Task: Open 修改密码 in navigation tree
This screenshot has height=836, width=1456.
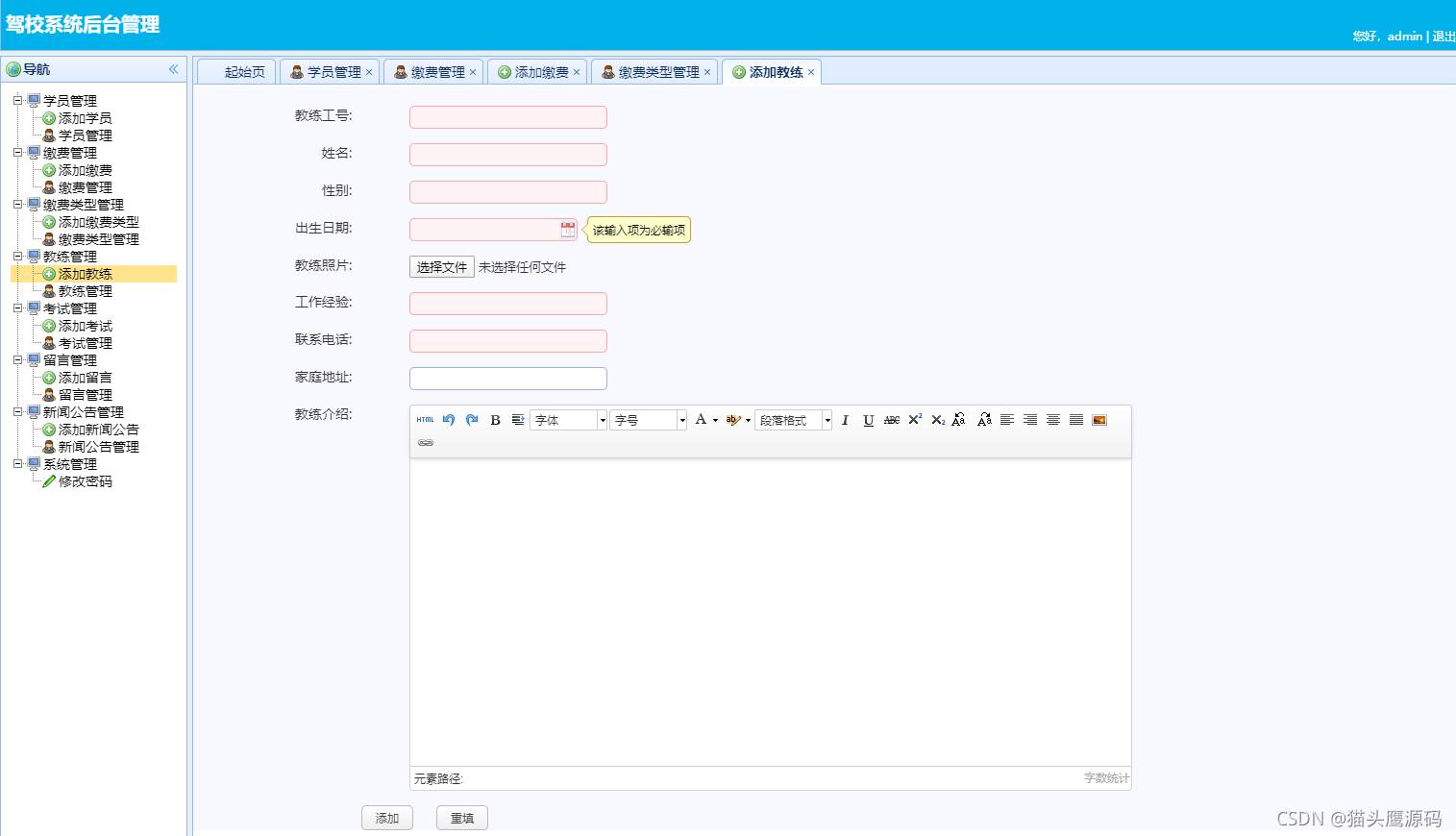Action: [x=85, y=481]
